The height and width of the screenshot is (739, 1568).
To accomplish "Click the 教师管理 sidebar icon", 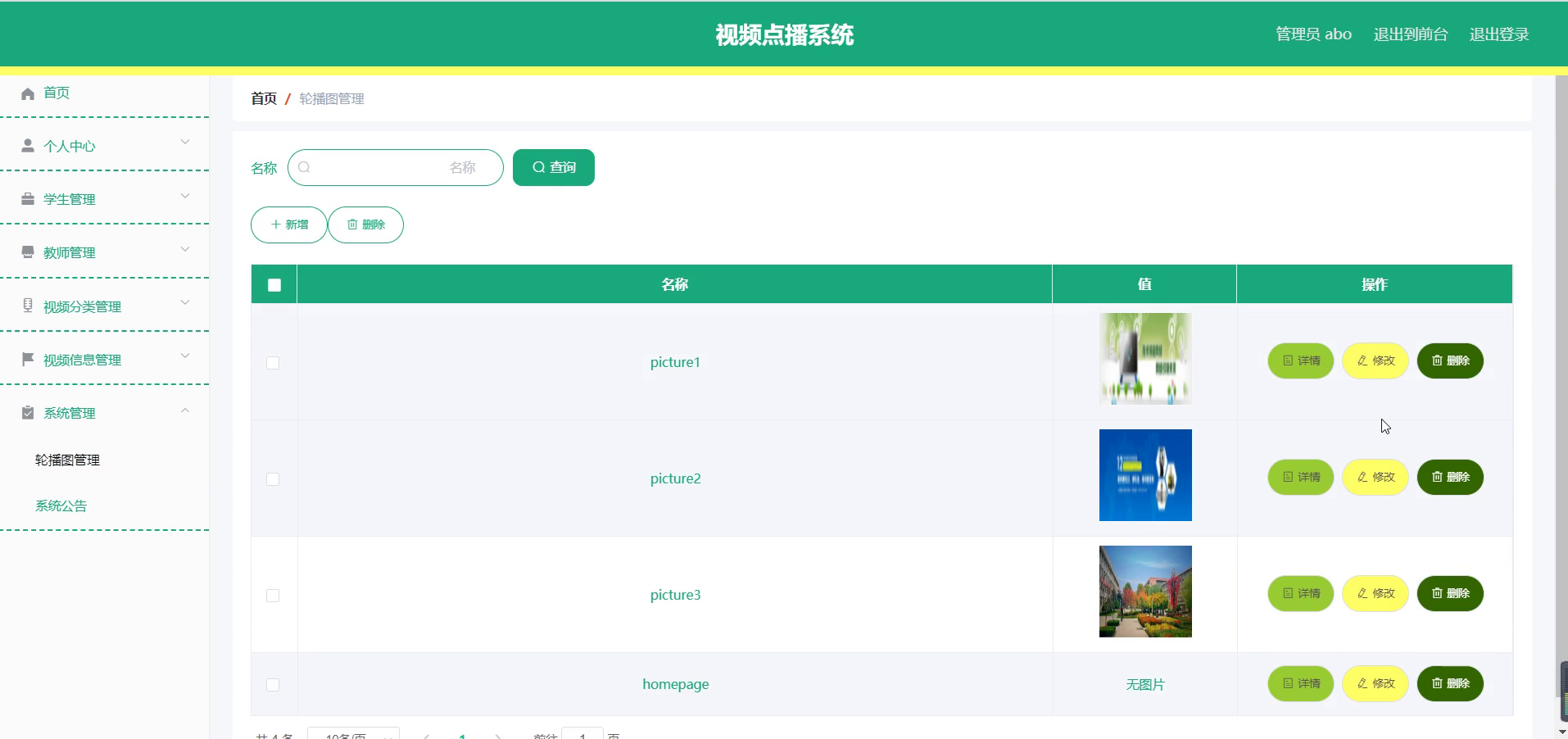I will [28, 252].
